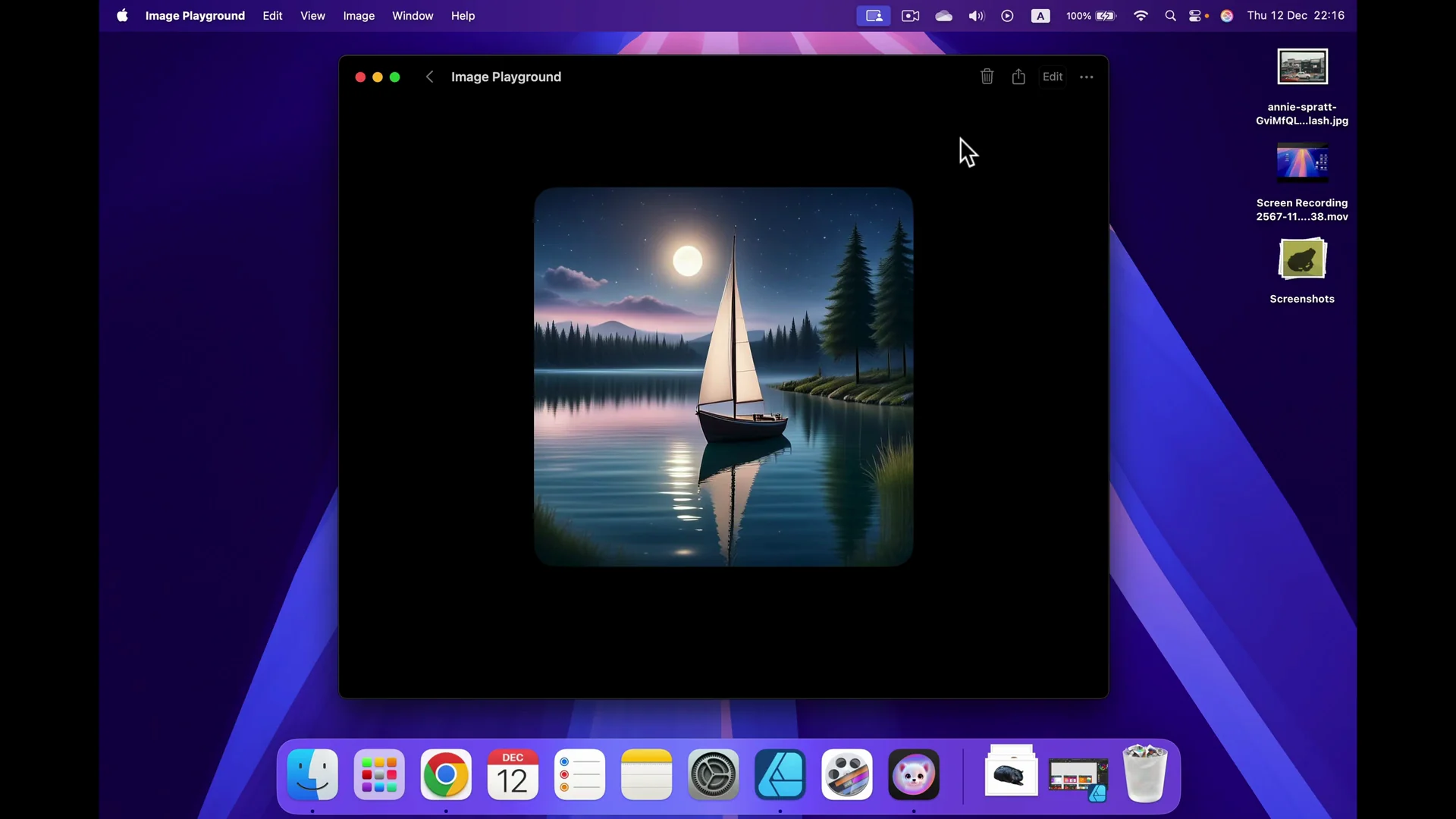Open Launchpad from the Dock
Screen dimensions: 1456x819
(378, 774)
